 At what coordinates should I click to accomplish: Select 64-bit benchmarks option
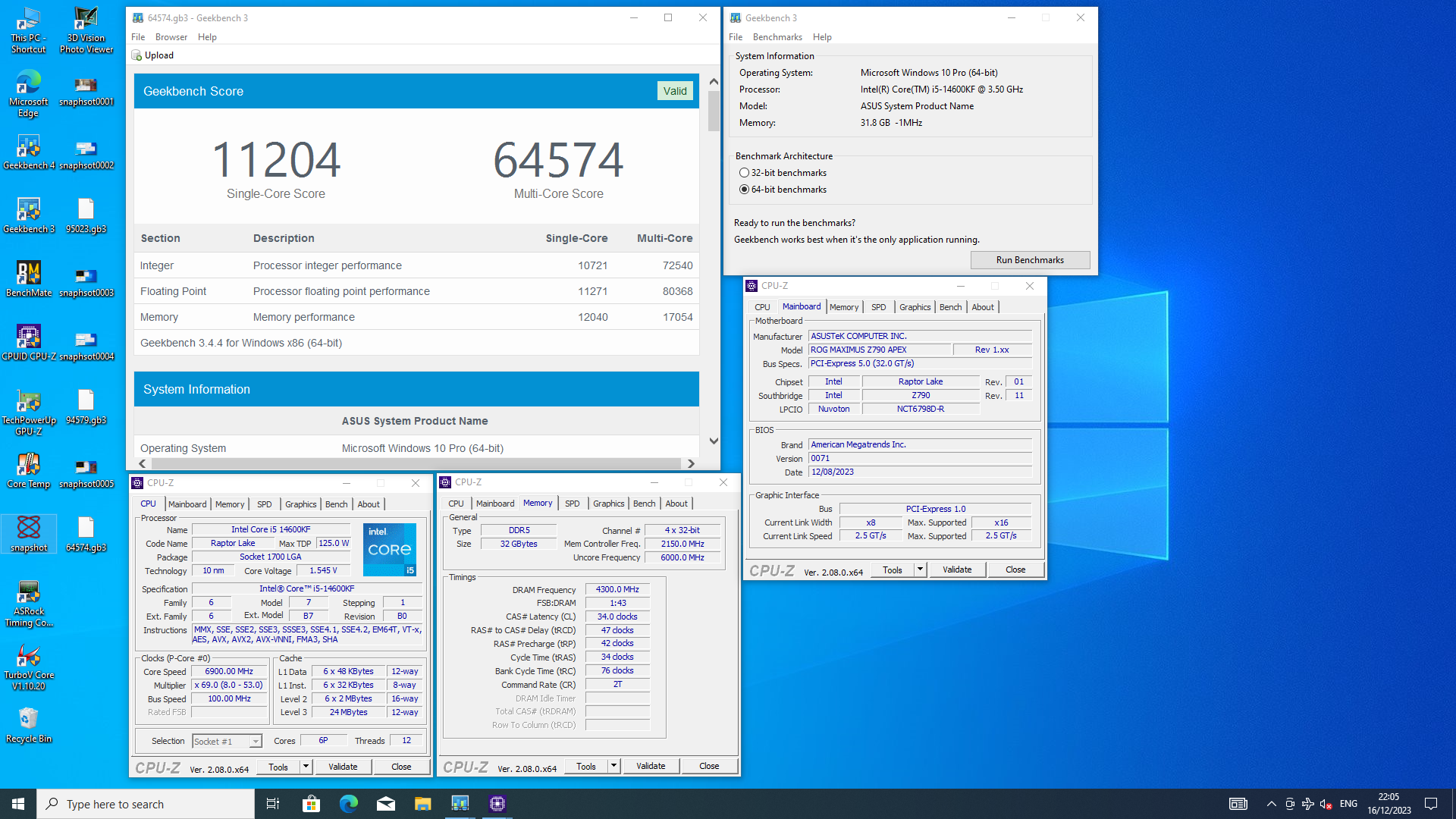pos(783,190)
